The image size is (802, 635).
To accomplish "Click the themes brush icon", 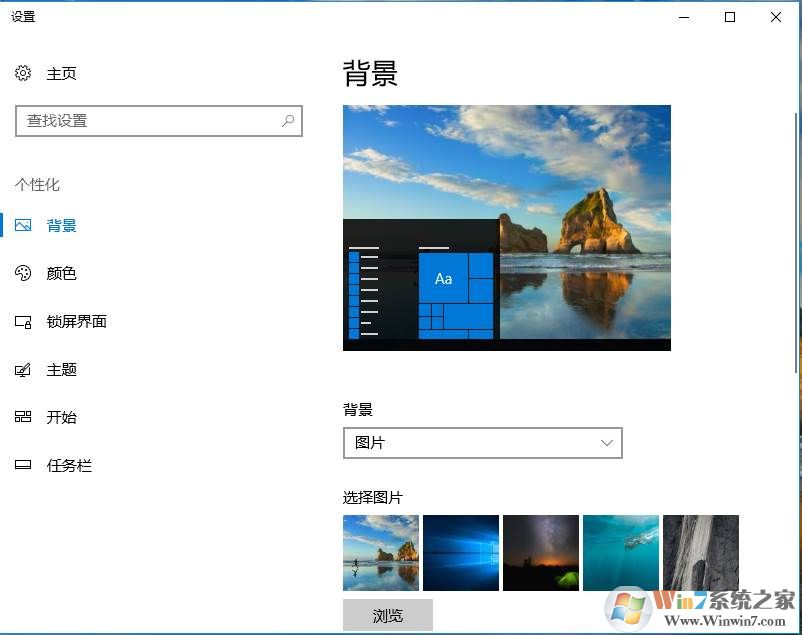I will [23, 370].
